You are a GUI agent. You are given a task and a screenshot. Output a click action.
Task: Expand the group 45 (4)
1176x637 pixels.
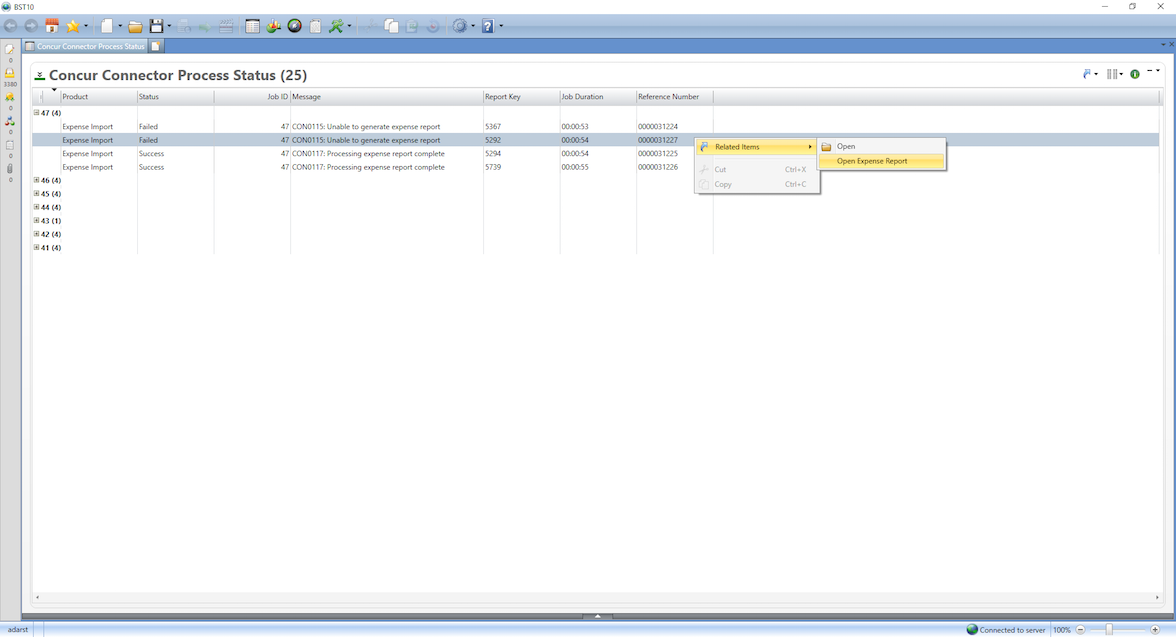click(36, 194)
